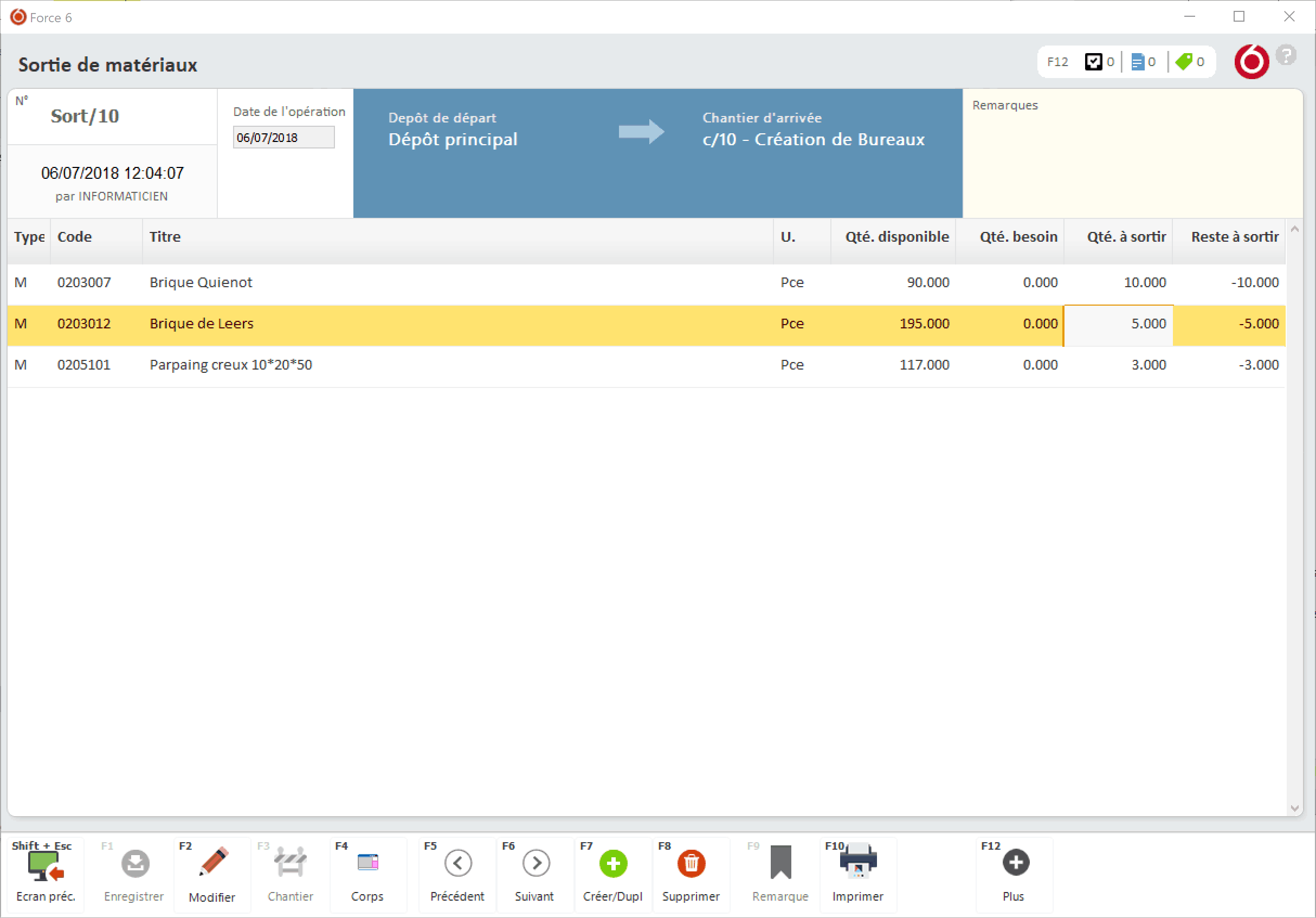Image resolution: width=1316 pixels, height=918 pixels.
Task: Click quantity to remove 10.000
Action: click(1145, 282)
